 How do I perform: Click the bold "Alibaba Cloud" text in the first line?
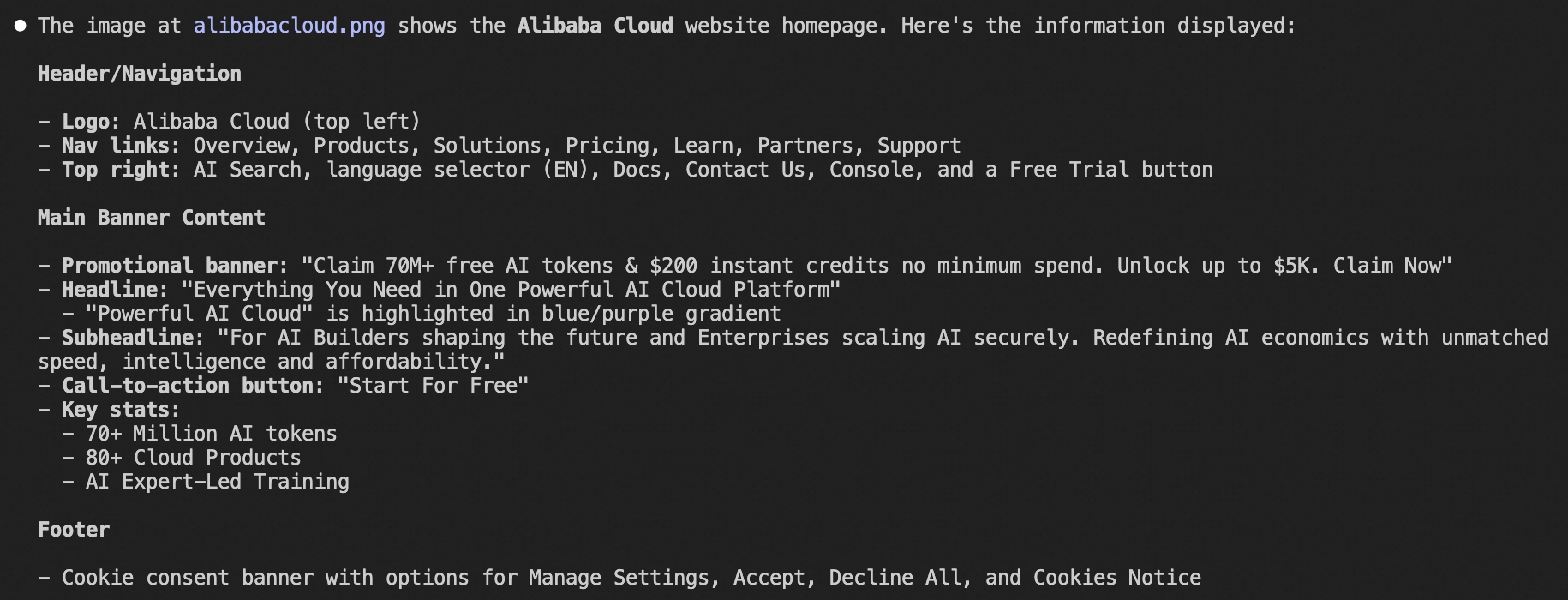[x=595, y=26]
